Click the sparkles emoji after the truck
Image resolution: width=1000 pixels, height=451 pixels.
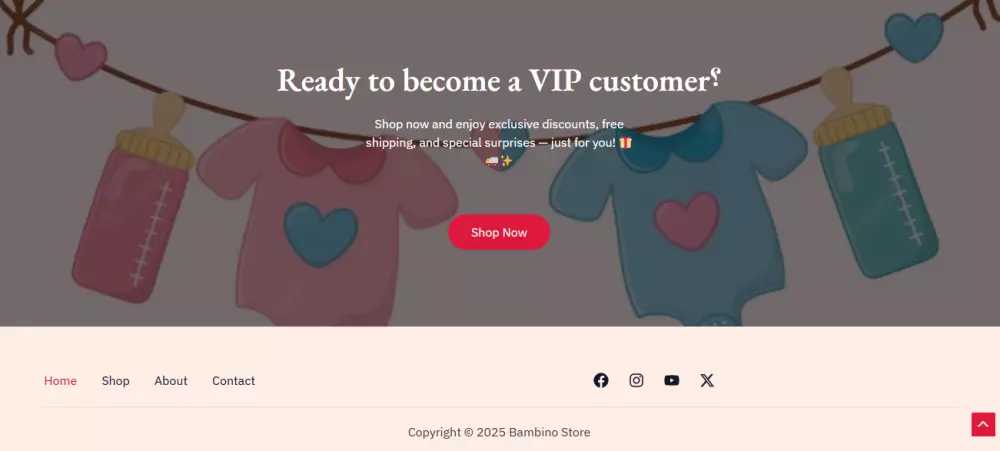click(x=506, y=161)
